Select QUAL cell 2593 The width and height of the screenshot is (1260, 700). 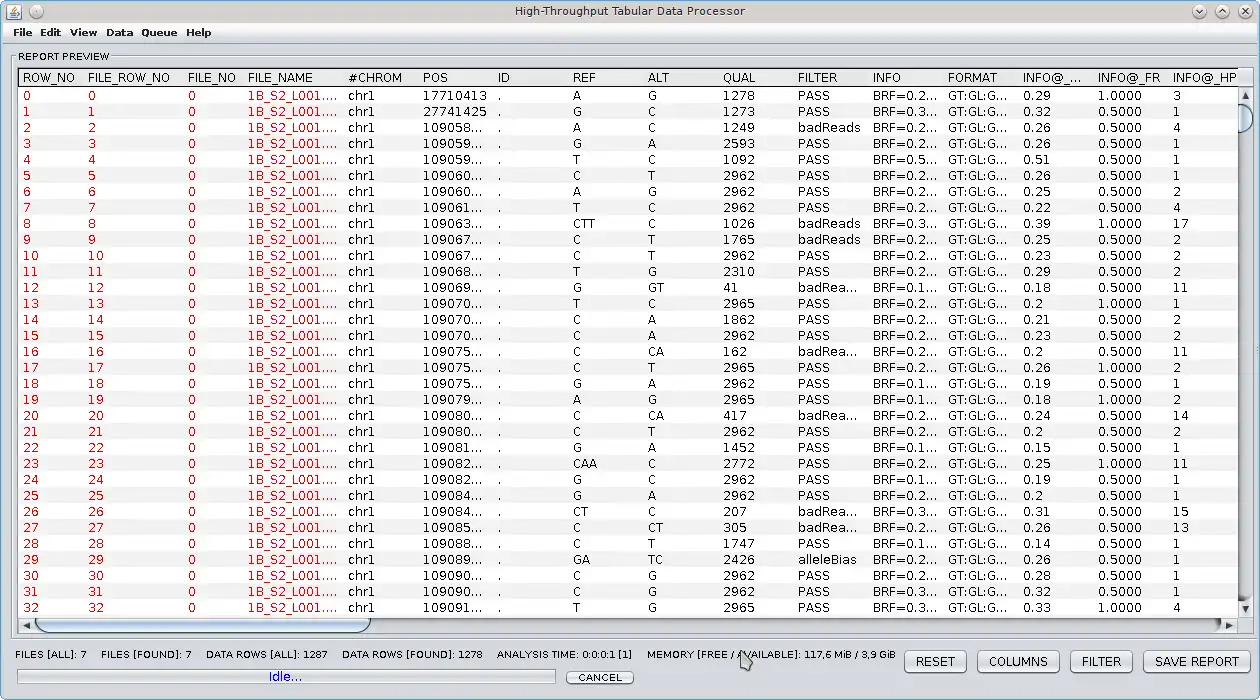(x=755, y=144)
